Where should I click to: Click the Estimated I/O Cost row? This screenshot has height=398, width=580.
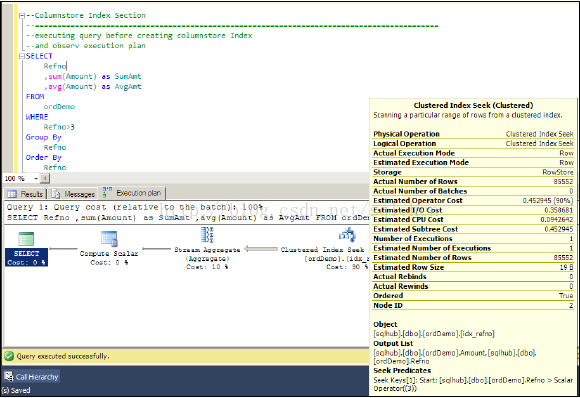coord(473,210)
